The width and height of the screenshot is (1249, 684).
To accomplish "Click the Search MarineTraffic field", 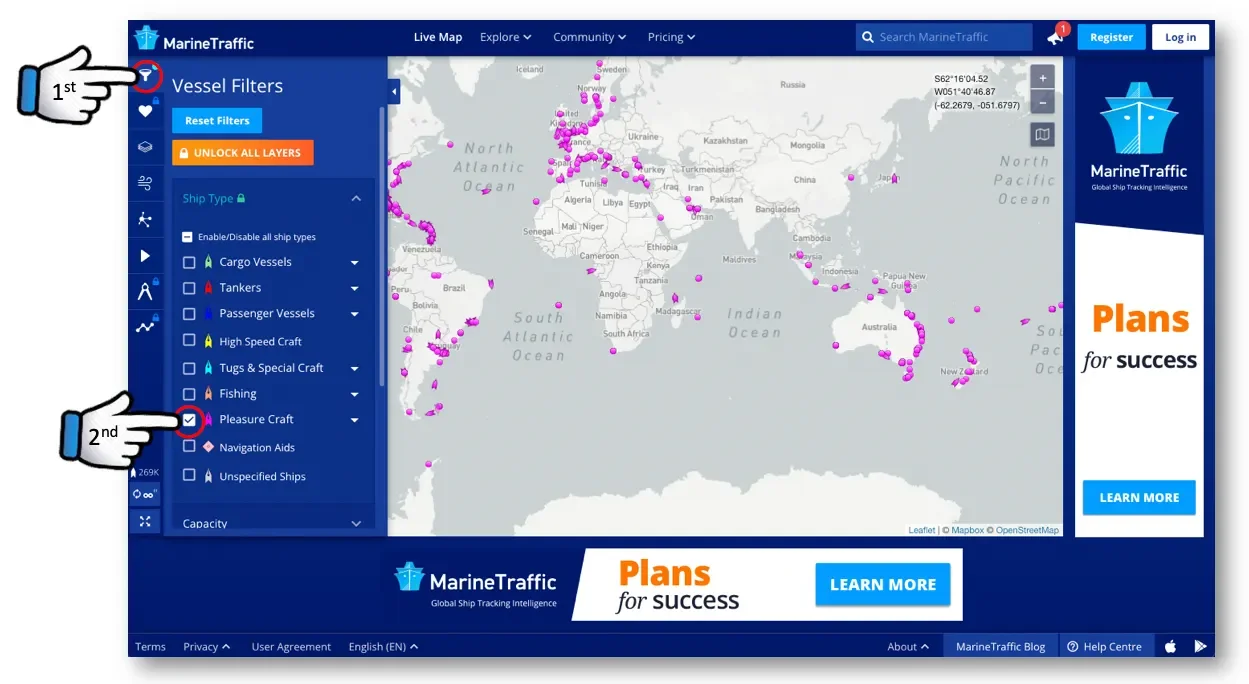I will coord(944,37).
